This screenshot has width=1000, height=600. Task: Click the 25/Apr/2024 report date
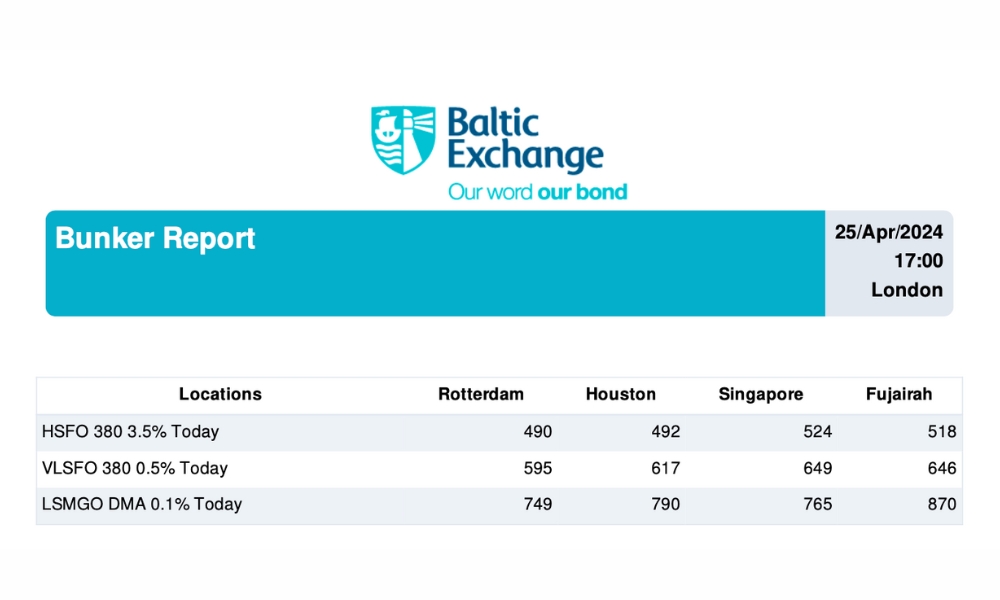coord(889,232)
